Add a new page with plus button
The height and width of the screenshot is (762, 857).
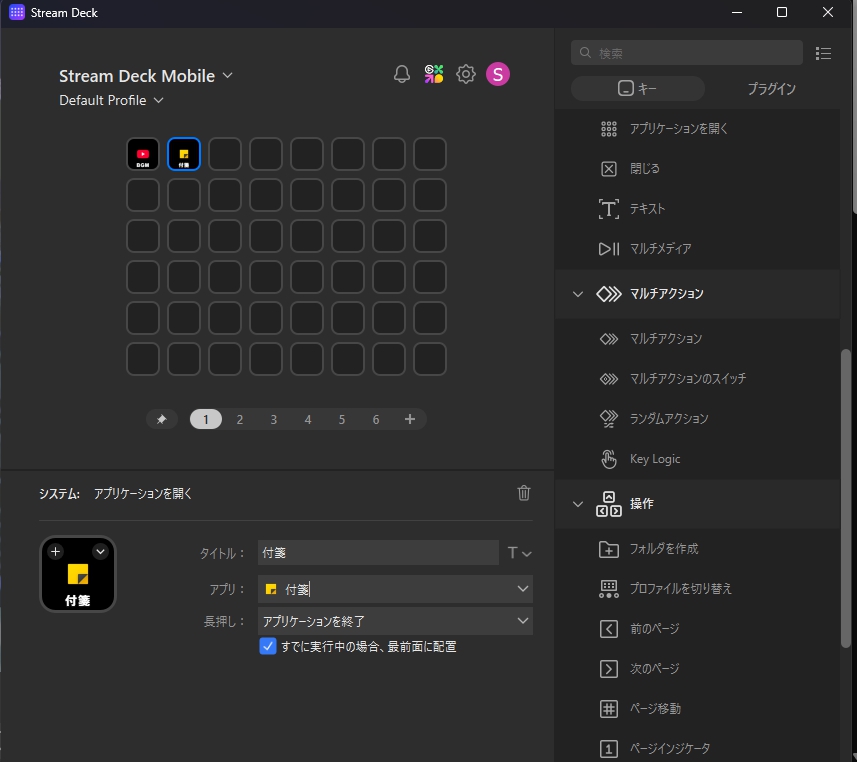(410, 420)
